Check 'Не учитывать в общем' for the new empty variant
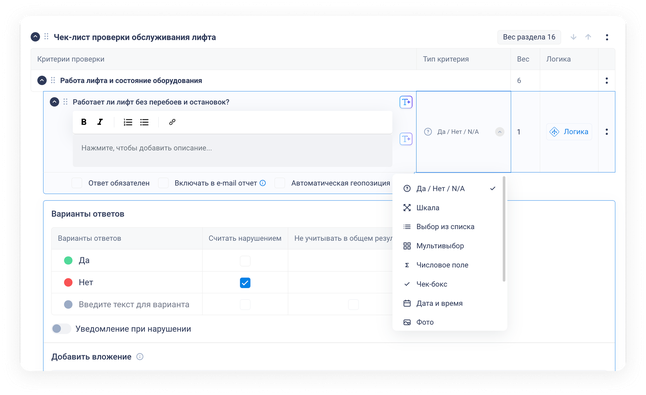The width and height of the screenshot is (646, 395). (x=353, y=304)
